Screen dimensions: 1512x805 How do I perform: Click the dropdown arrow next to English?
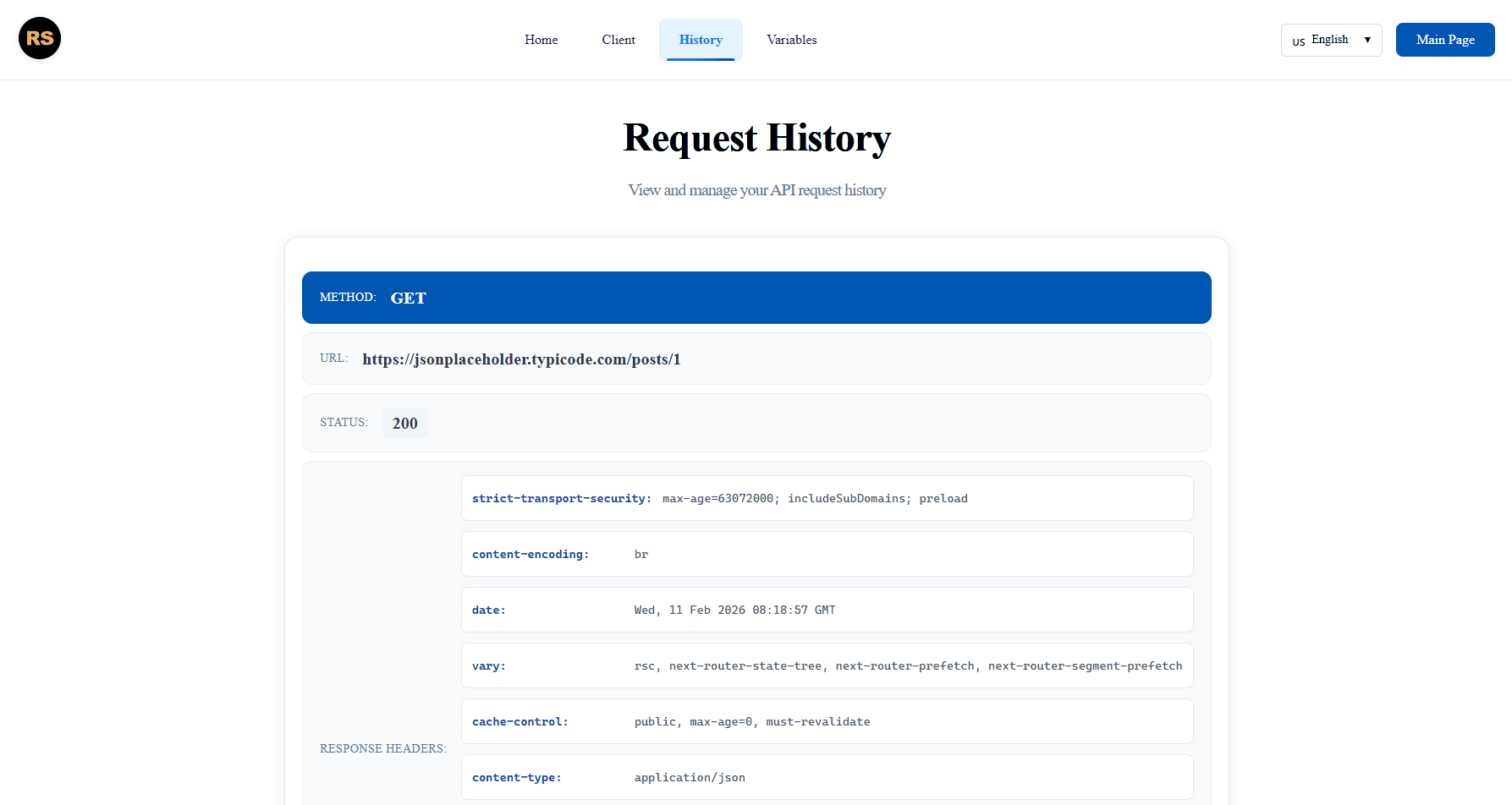click(1367, 40)
